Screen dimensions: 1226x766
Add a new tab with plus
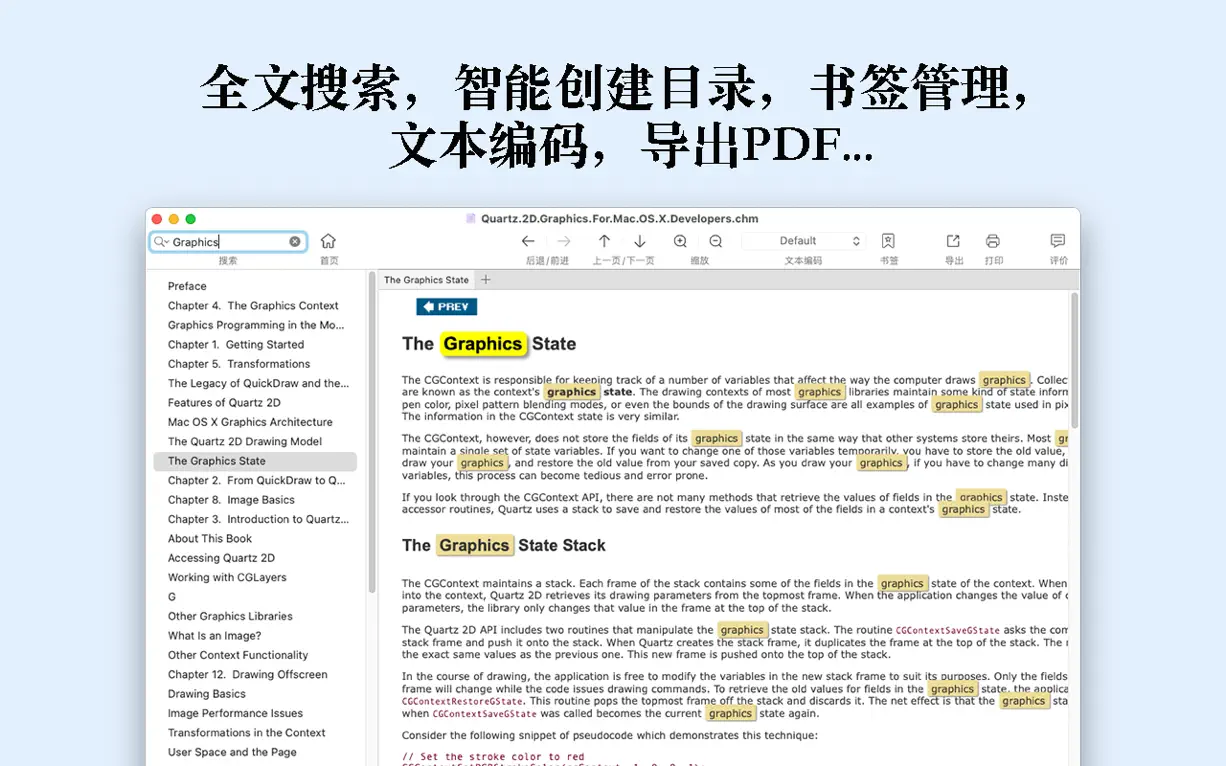[x=486, y=280]
